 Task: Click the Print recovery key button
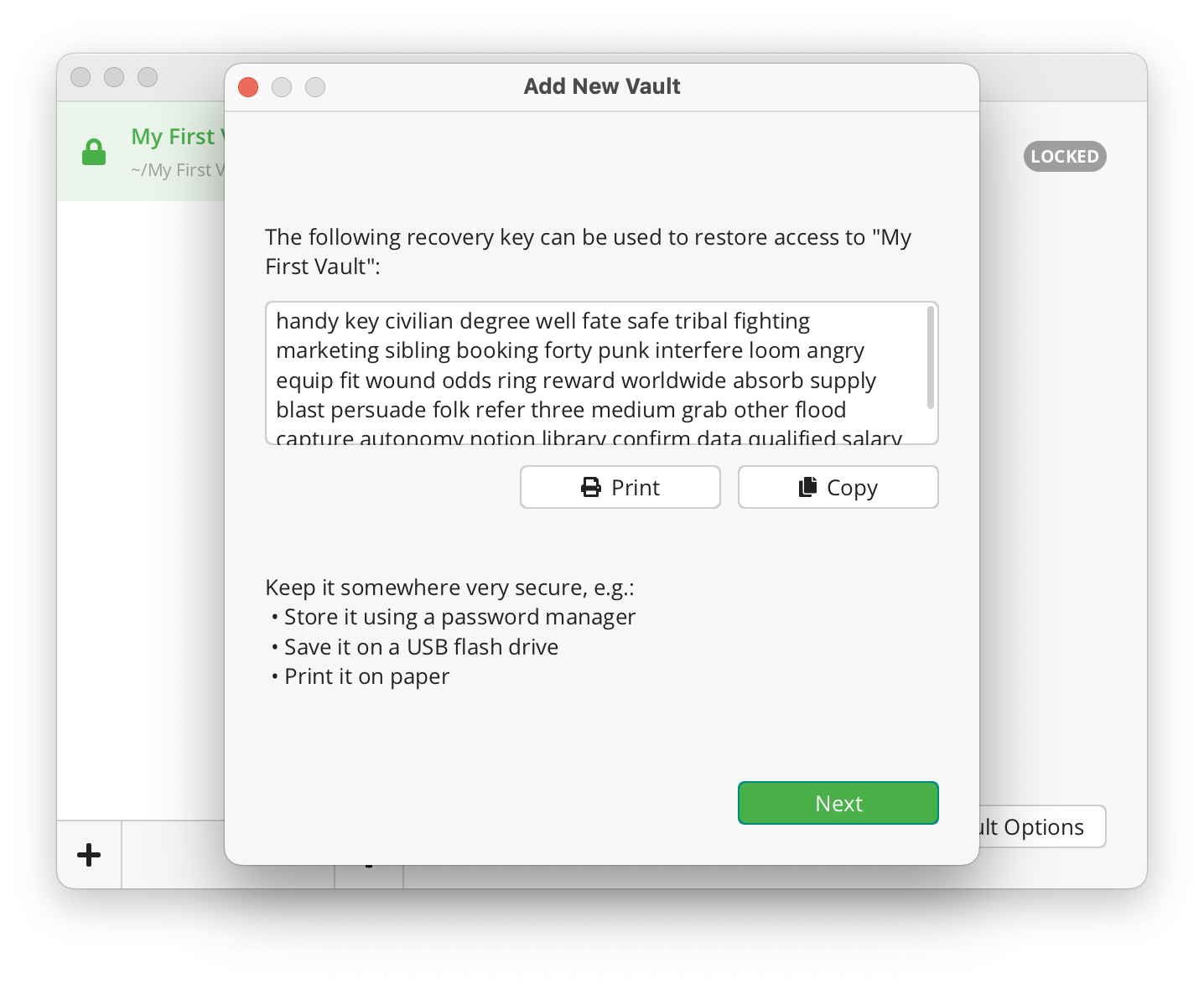620,487
